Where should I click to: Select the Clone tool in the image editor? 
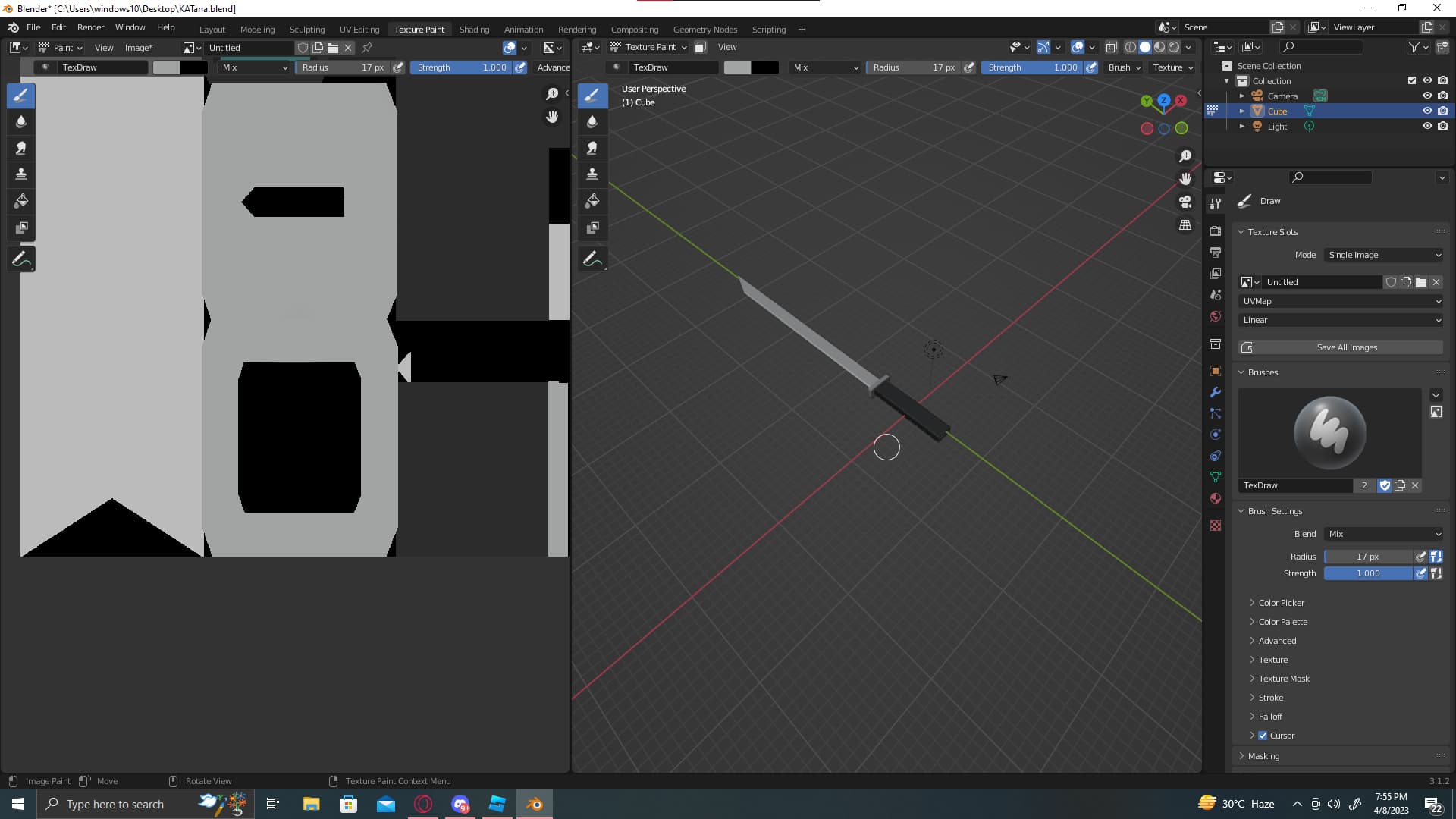click(x=21, y=174)
